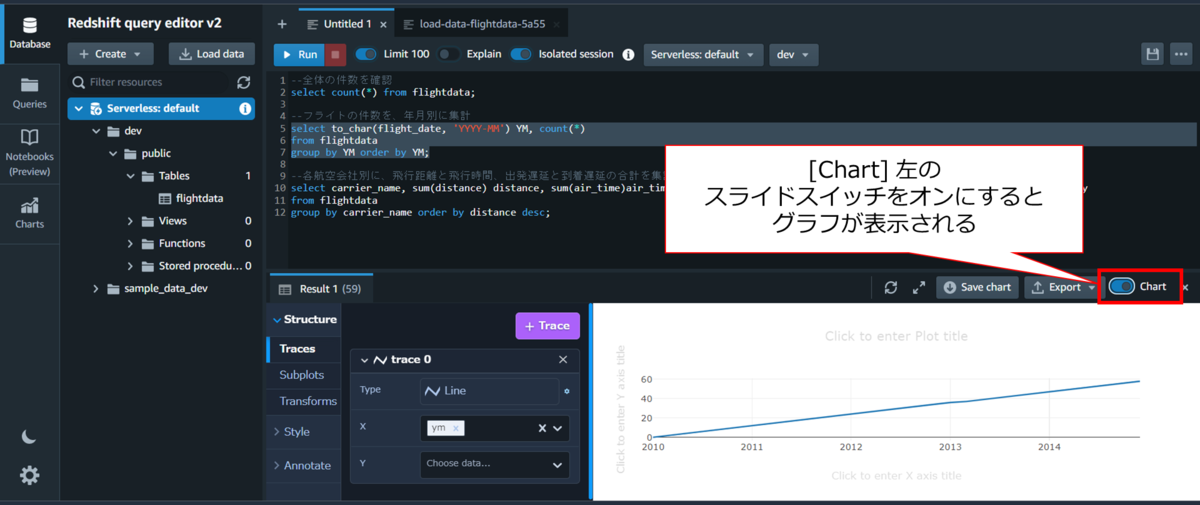Turn off the Chart switch
This screenshot has height=505, width=1200.
[x=1122, y=287]
